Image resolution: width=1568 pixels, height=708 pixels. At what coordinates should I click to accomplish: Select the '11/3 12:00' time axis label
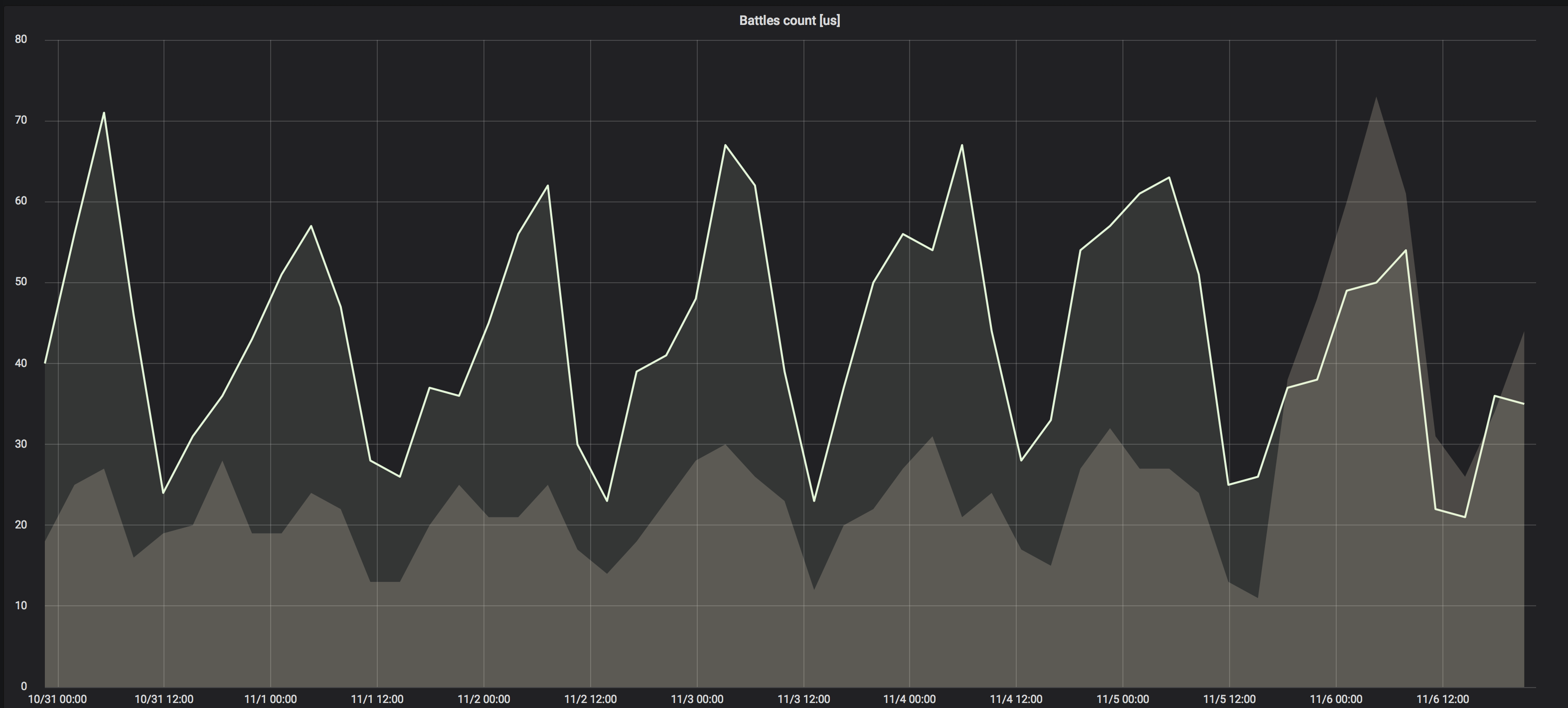point(803,699)
